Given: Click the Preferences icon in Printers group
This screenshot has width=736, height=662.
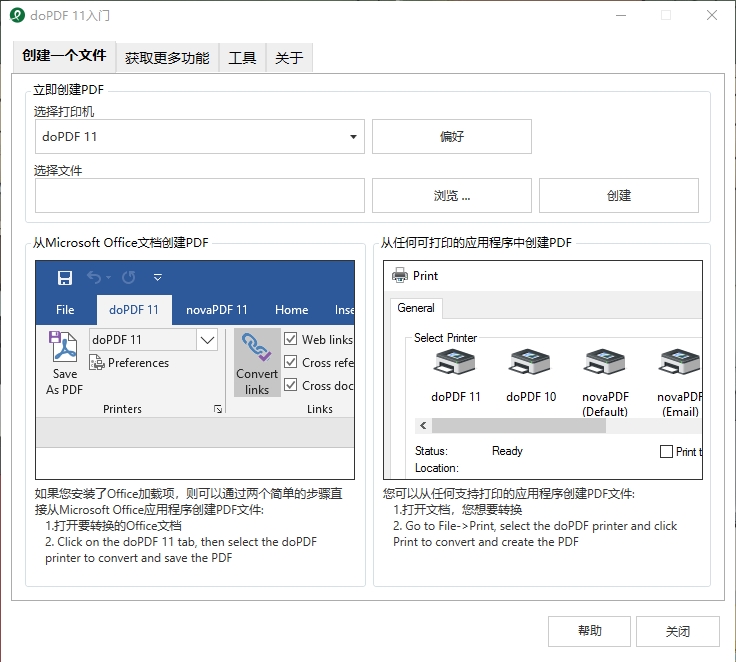Looking at the screenshot, I should [98, 363].
